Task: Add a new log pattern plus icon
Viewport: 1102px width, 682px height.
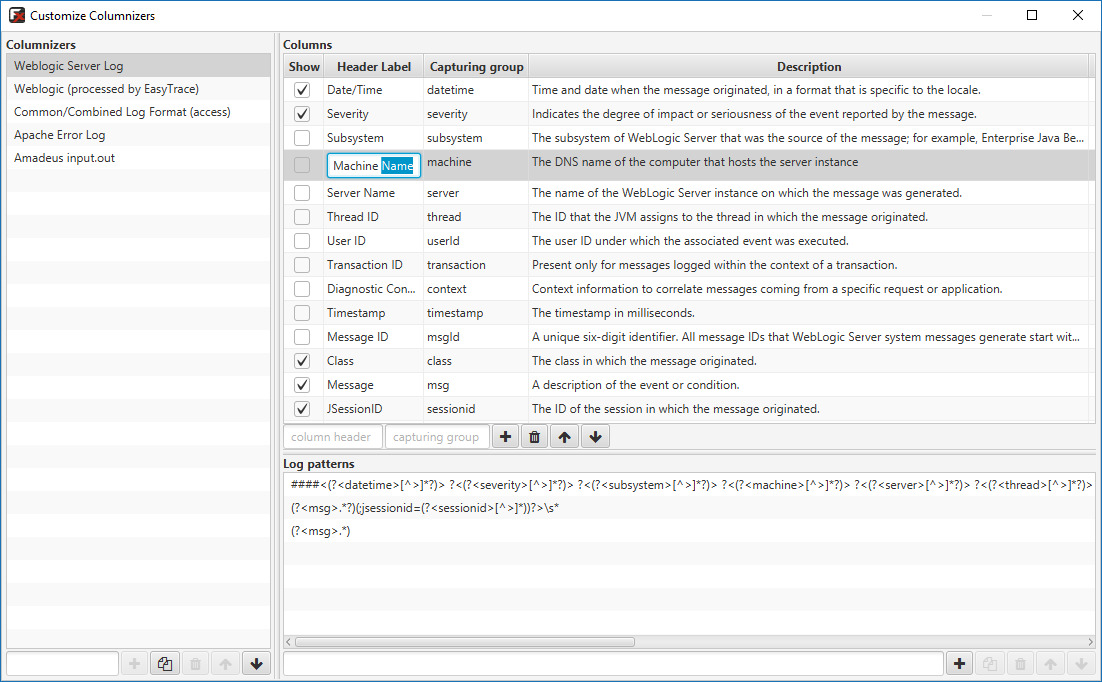Action: pos(960,663)
